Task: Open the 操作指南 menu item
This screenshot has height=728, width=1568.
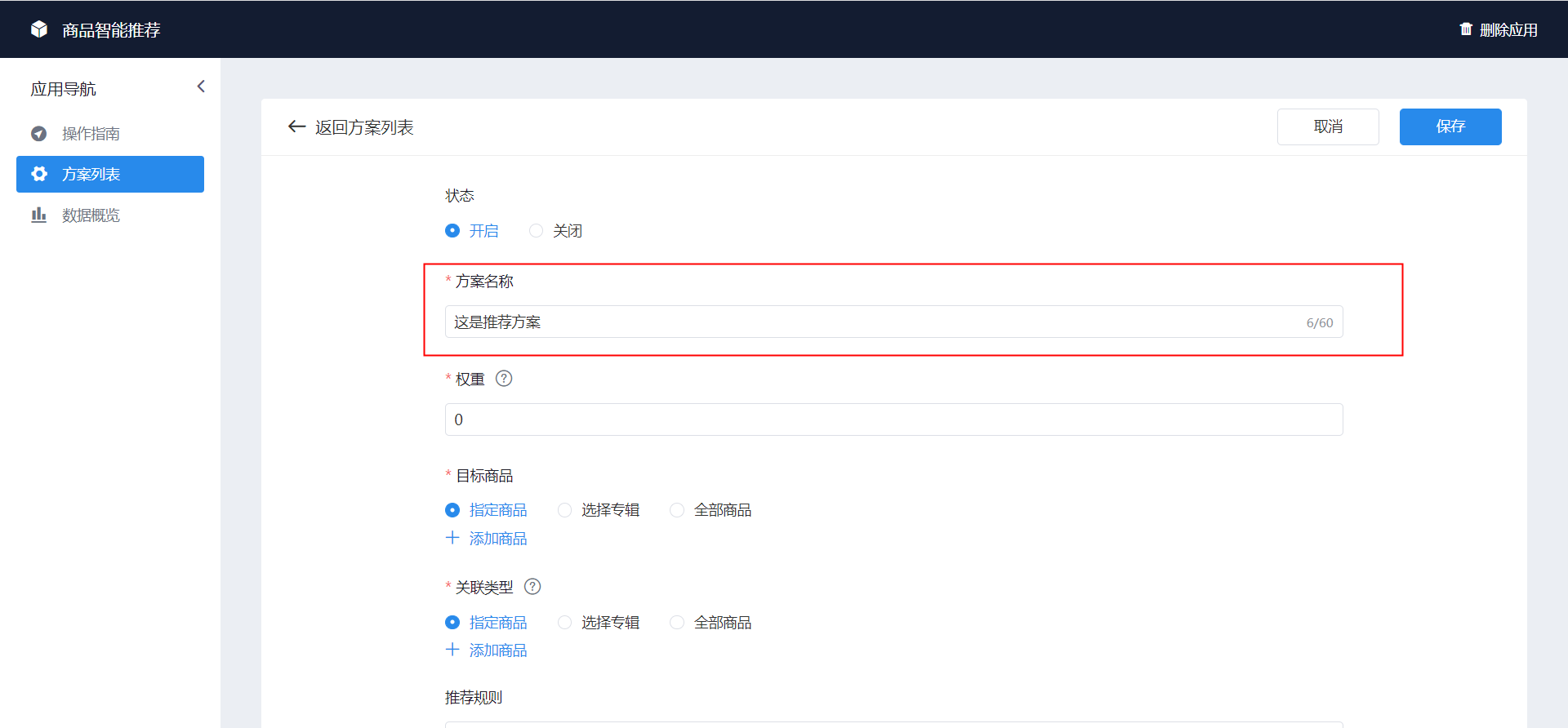Action: [110, 133]
